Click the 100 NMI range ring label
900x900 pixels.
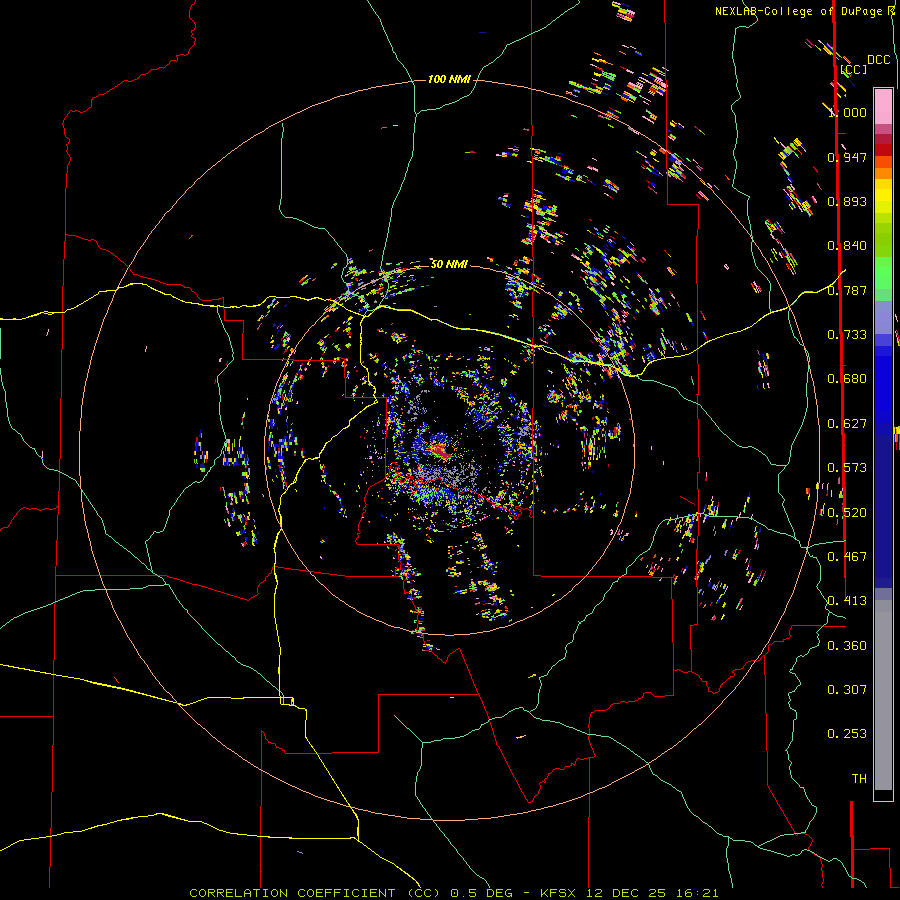coord(449,79)
